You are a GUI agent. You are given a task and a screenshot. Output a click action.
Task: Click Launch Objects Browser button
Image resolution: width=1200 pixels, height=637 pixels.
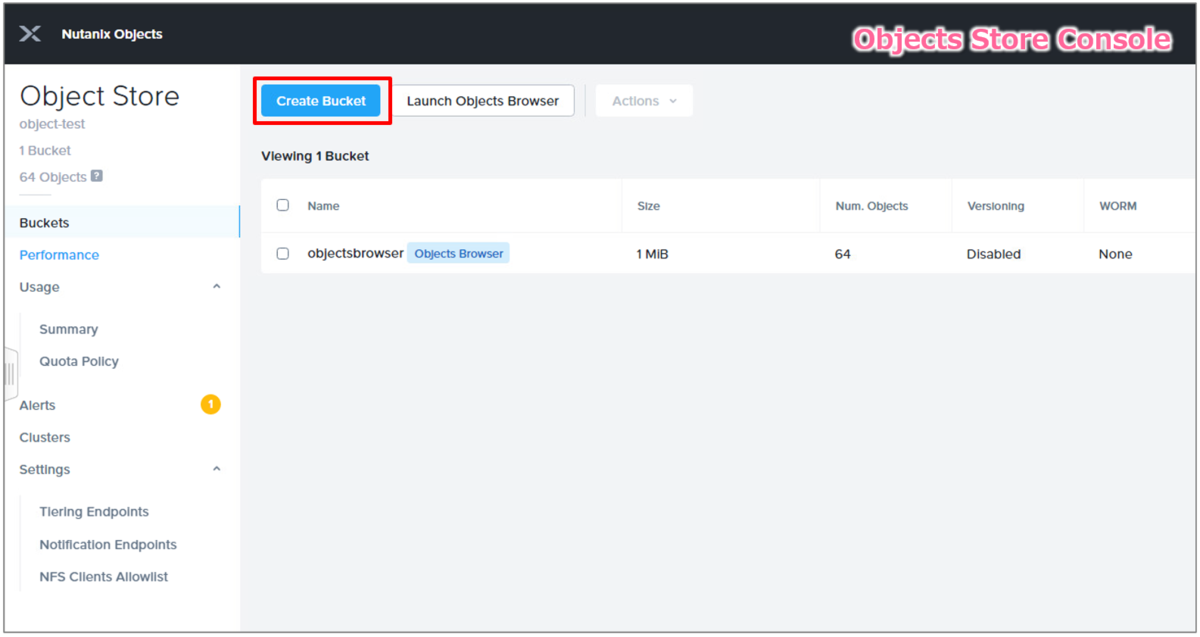483,101
